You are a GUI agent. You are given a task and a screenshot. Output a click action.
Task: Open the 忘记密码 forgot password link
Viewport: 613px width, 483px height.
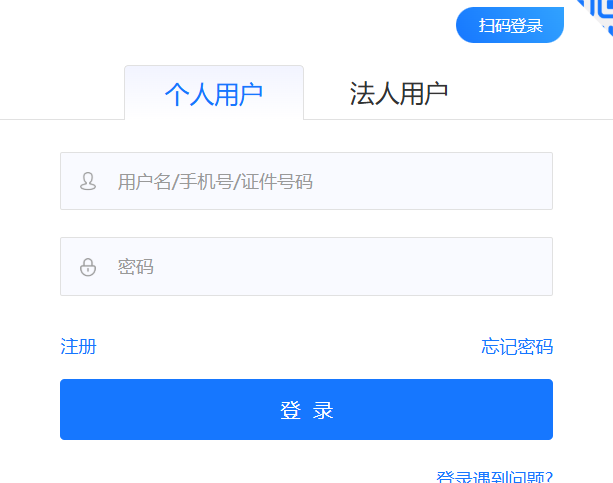point(516,347)
